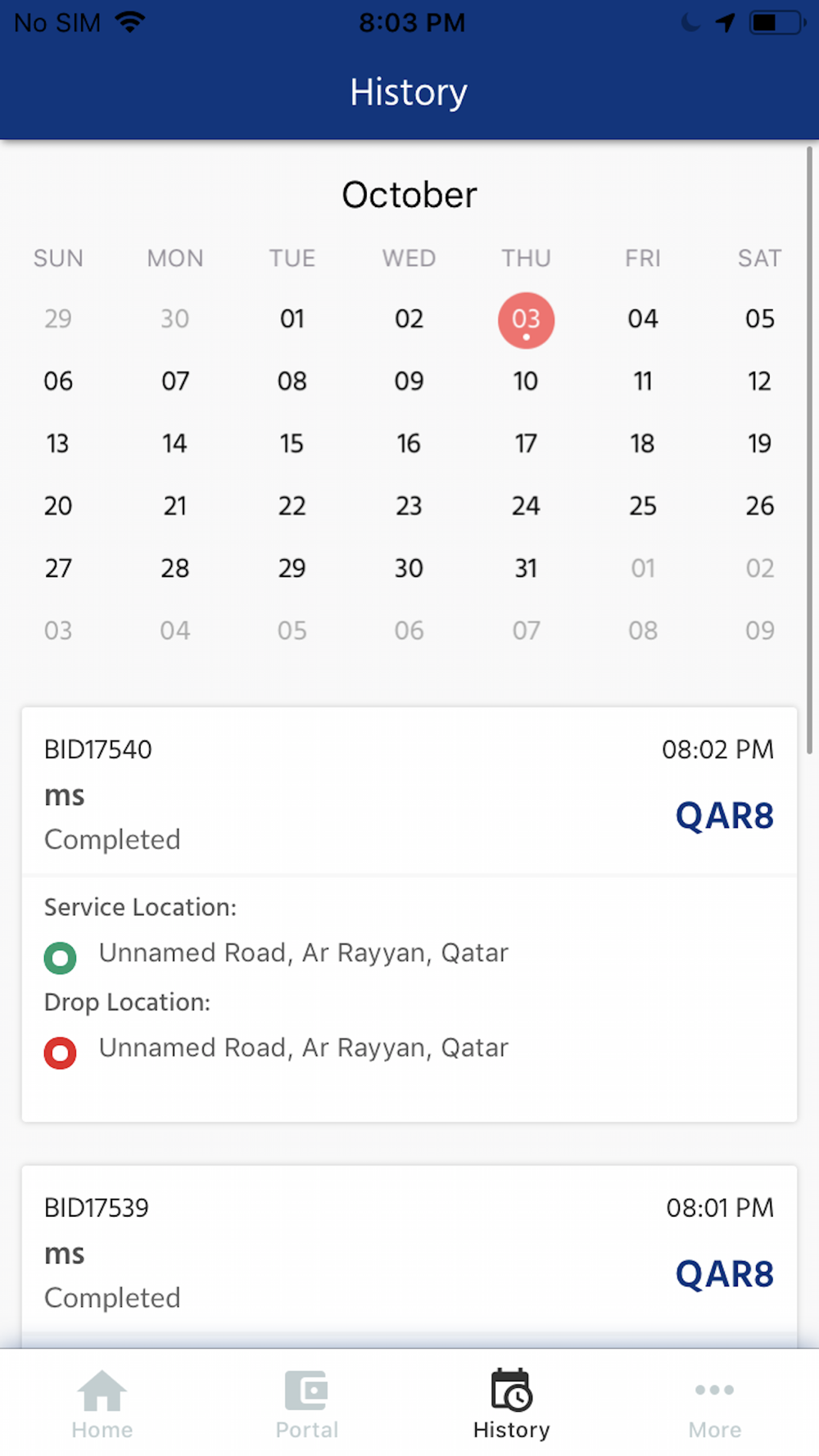Tap the History calendar-clock icon

(511, 1390)
